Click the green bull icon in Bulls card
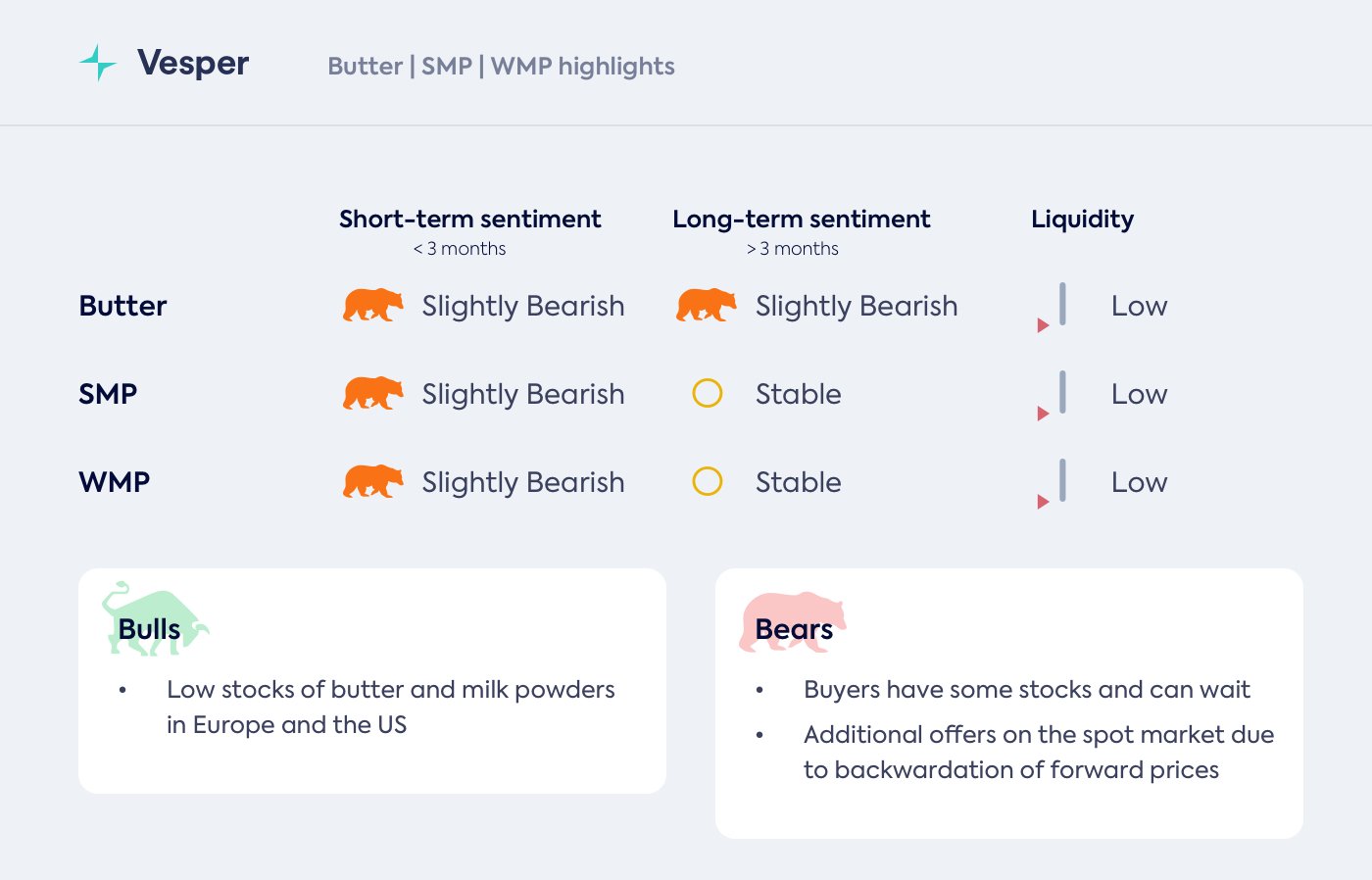The width and height of the screenshot is (1372, 880). 154,617
